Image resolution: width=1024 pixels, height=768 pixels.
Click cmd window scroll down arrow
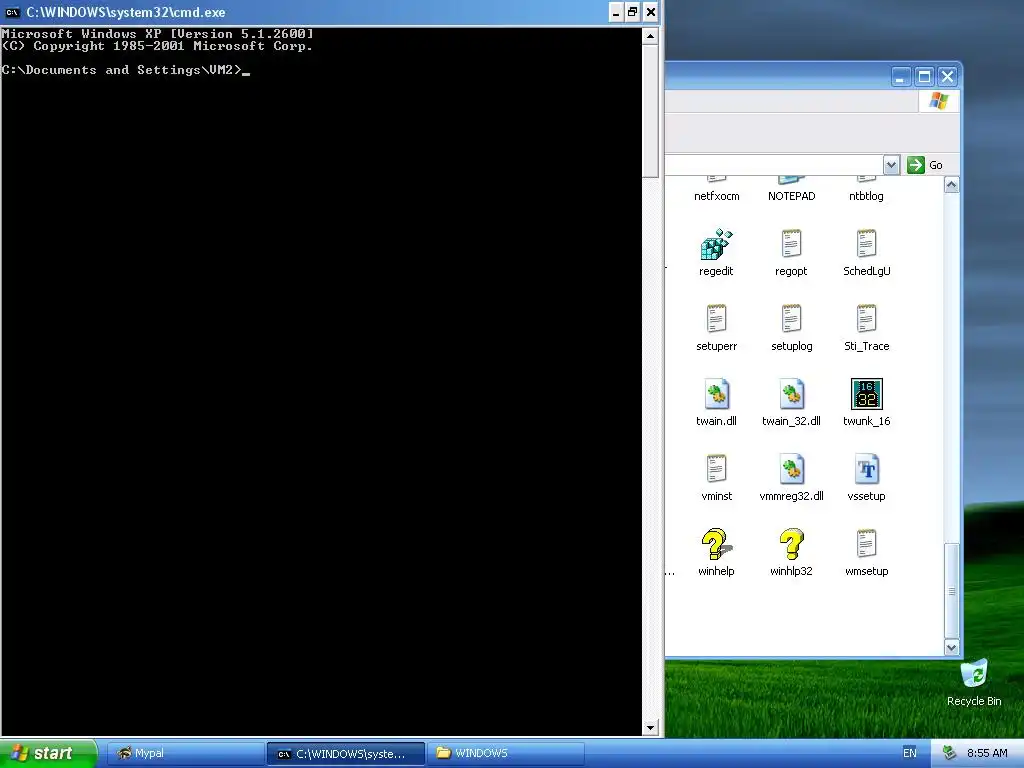[x=650, y=728]
